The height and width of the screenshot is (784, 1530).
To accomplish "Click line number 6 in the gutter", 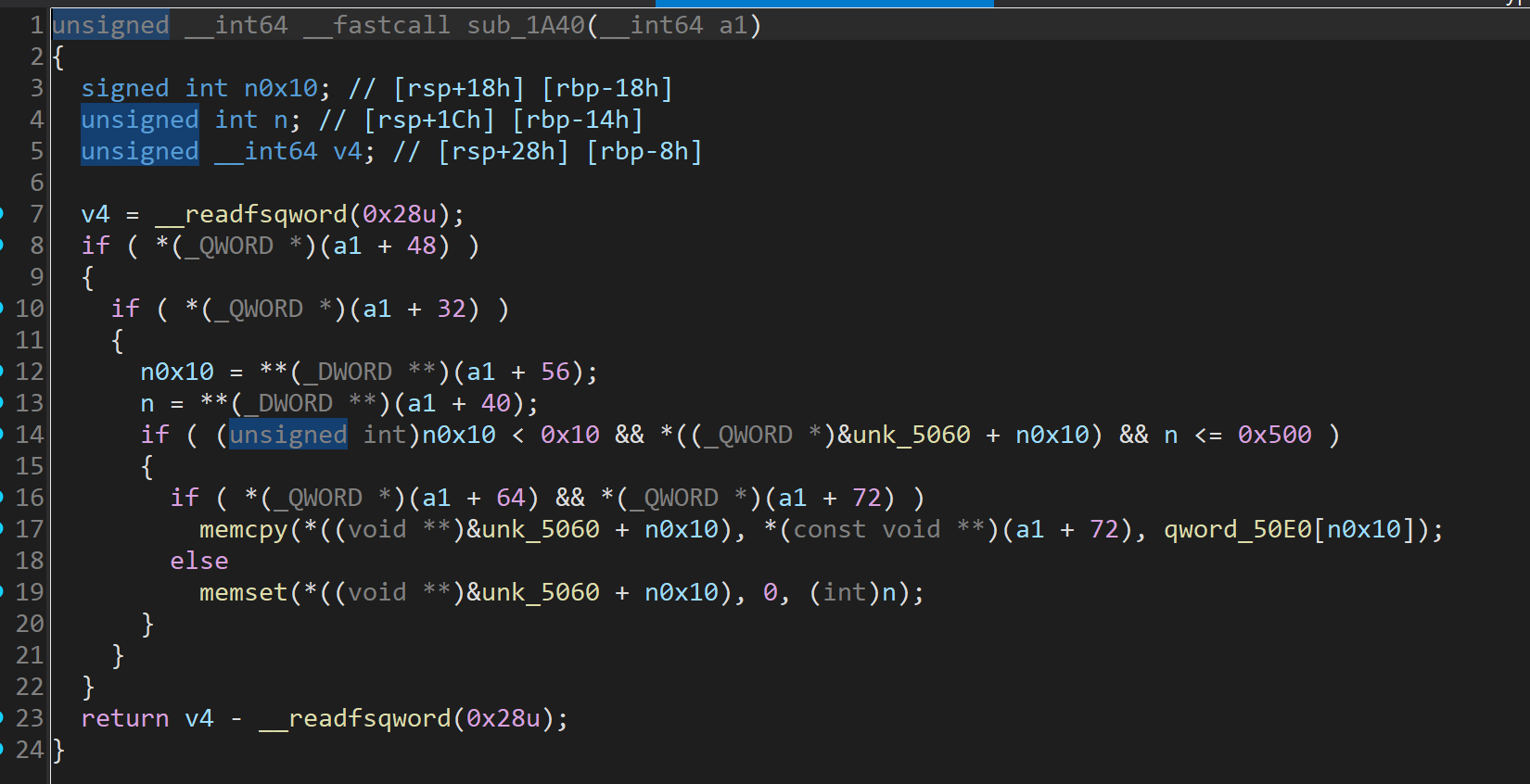I will click(x=36, y=183).
